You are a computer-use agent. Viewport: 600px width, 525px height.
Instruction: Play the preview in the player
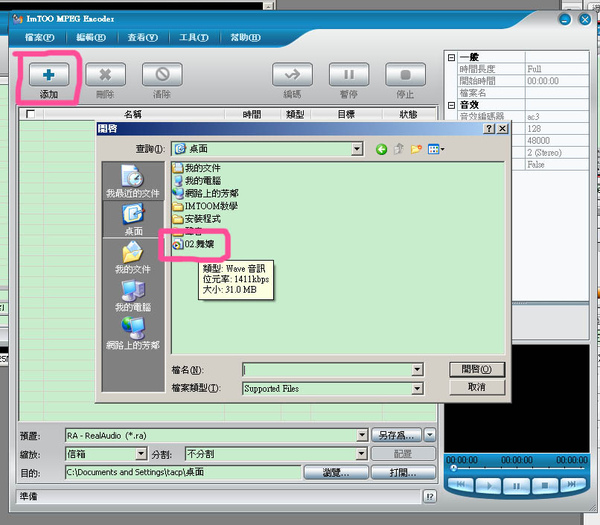pyautogui.click(x=489, y=486)
